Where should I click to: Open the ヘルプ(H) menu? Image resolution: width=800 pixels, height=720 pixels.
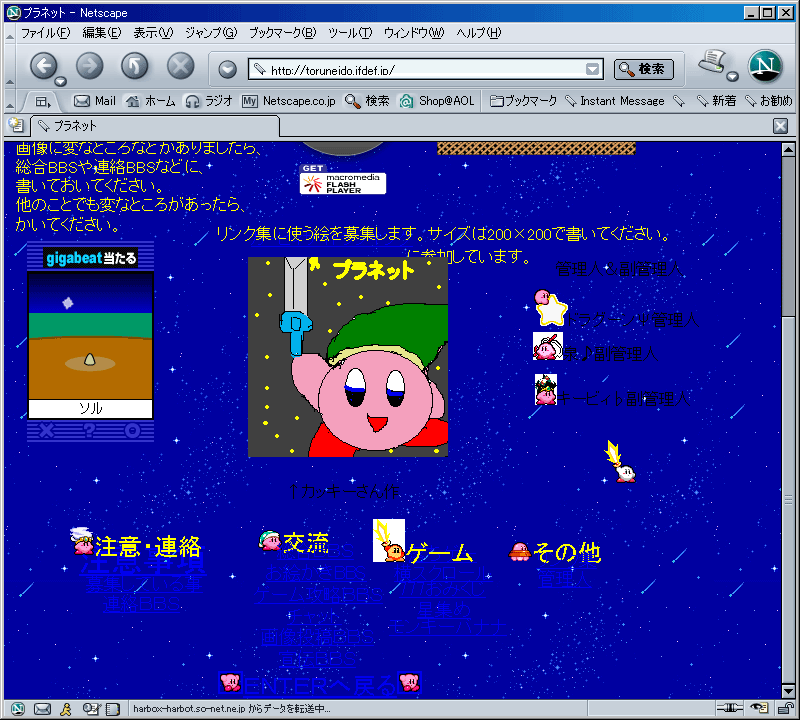tap(479, 33)
